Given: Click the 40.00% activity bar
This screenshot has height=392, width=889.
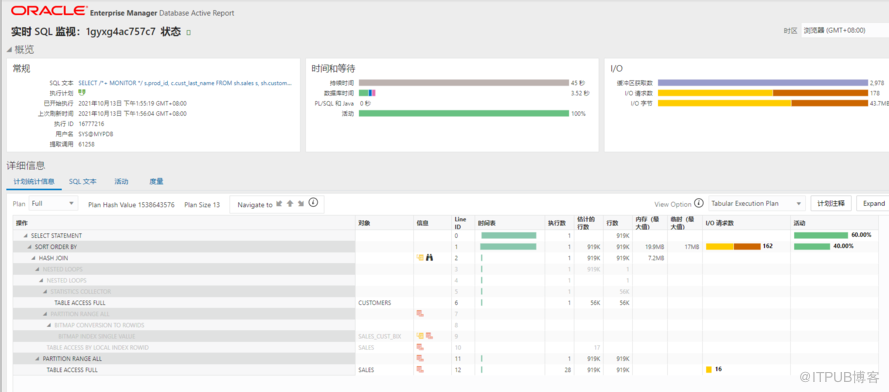Looking at the screenshot, I should pyautogui.click(x=812, y=246).
